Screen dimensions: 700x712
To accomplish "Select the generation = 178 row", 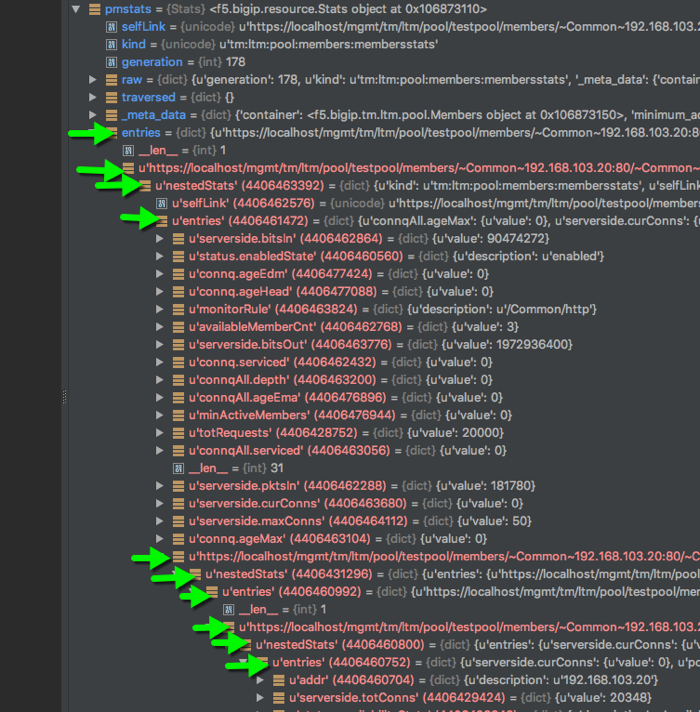I will tap(183, 62).
